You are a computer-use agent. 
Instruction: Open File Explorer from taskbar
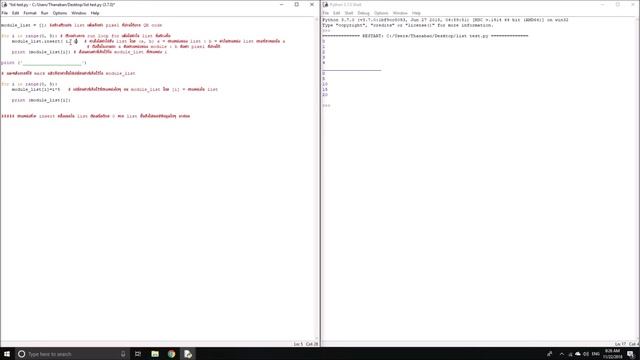155,354
